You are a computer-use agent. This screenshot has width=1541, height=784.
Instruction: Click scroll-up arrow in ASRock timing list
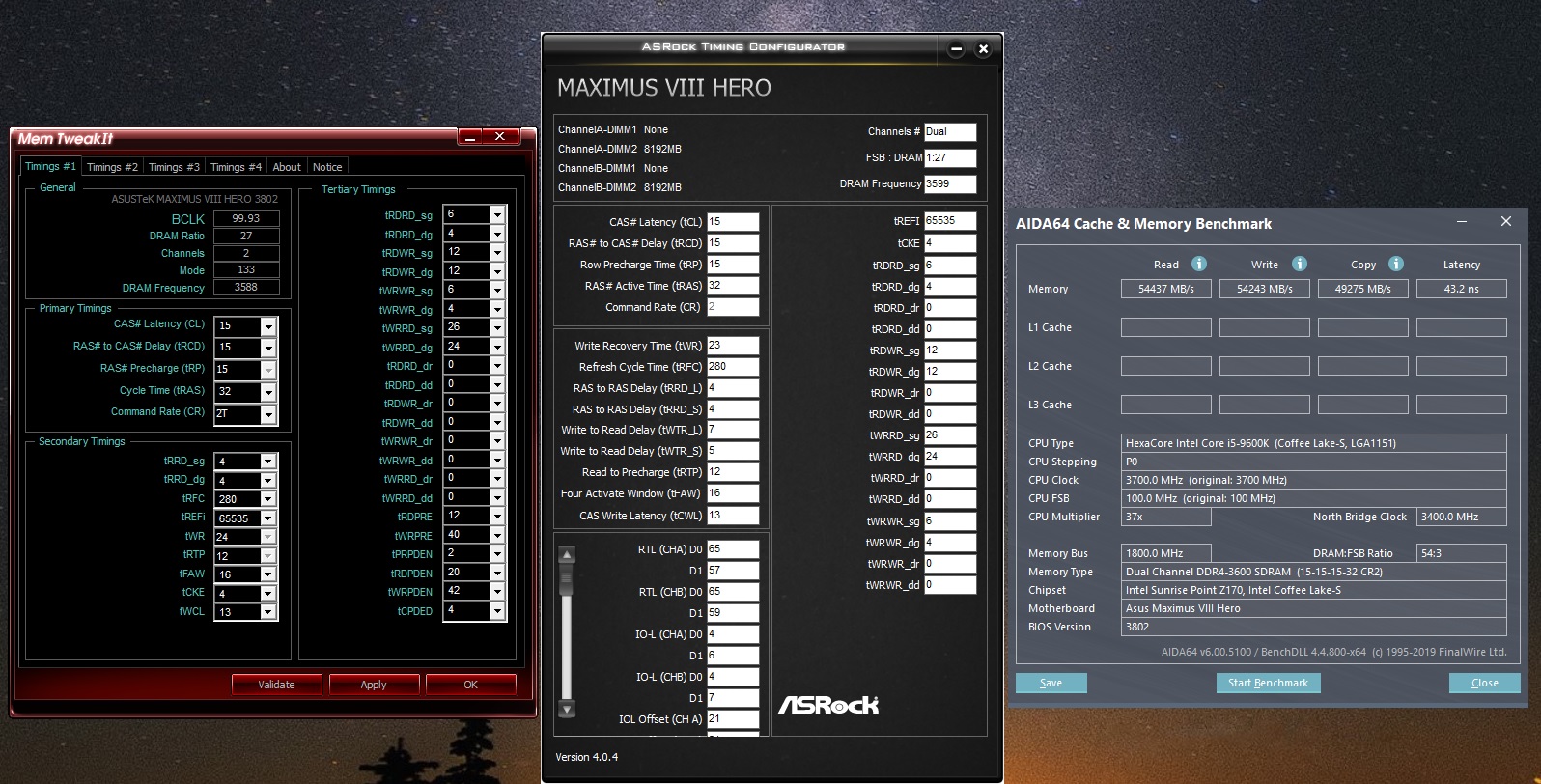pyautogui.click(x=567, y=554)
